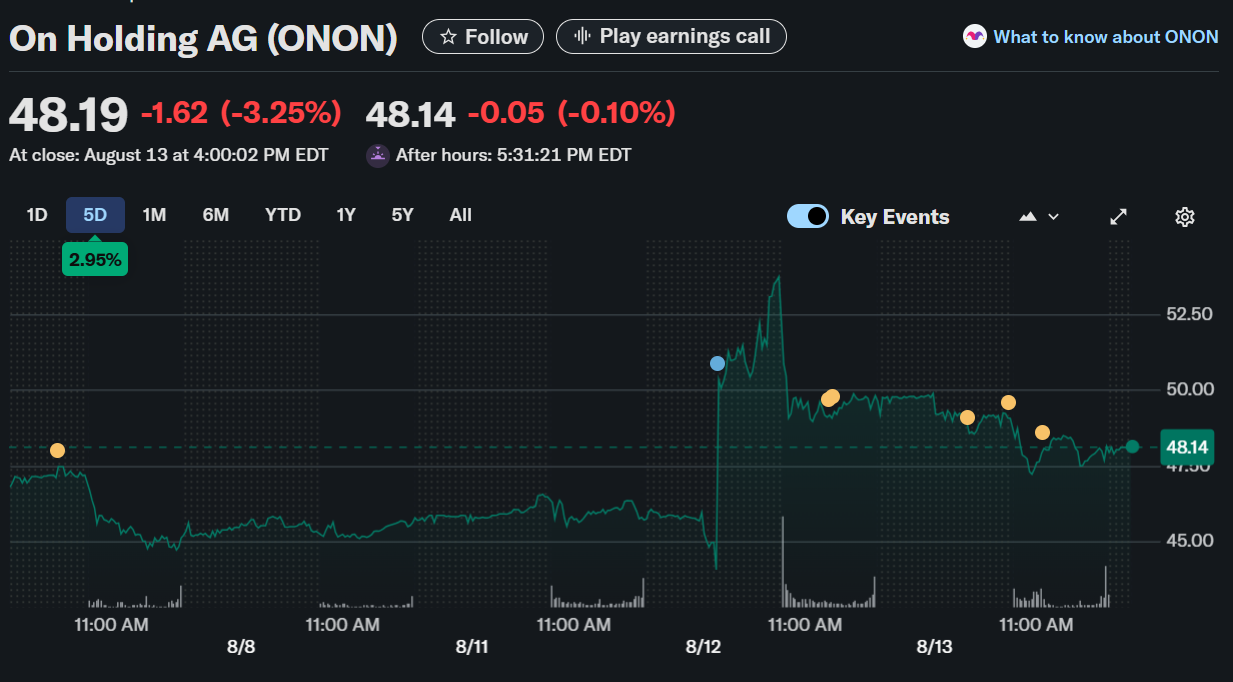Click the On Holding AG (ONON) title
1233x682 pixels.
(204, 39)
